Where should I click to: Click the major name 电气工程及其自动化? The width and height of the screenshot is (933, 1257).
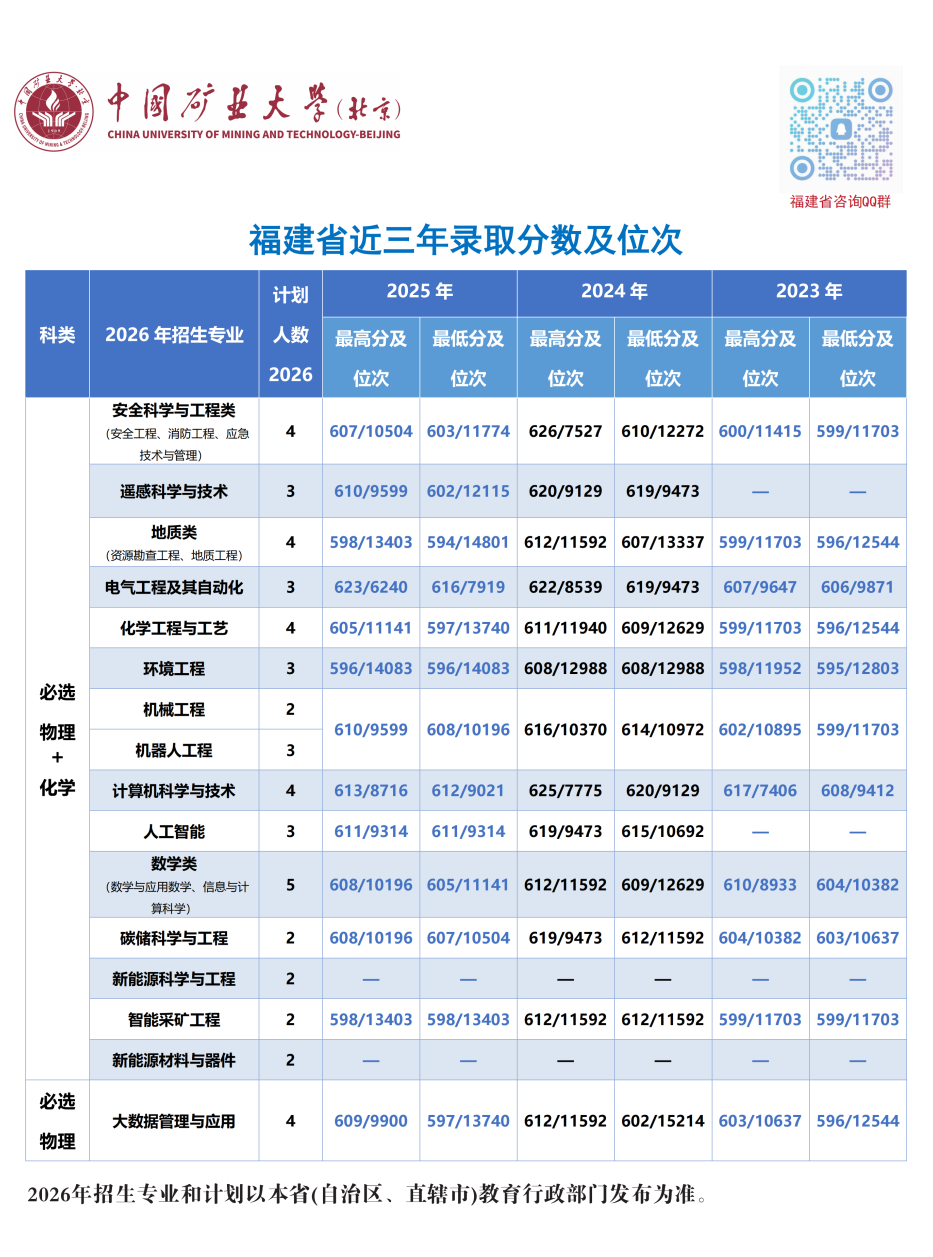(x=174, y=587)
